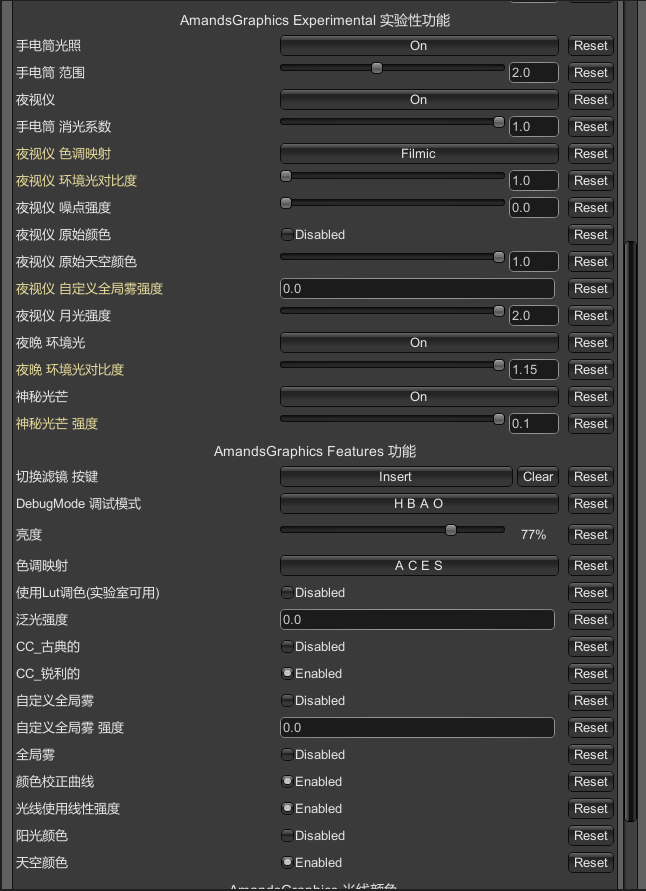The image size is (646, 891).
Task: Click the 手电筒 消光系数 slider handle
Action: point(499,122)
